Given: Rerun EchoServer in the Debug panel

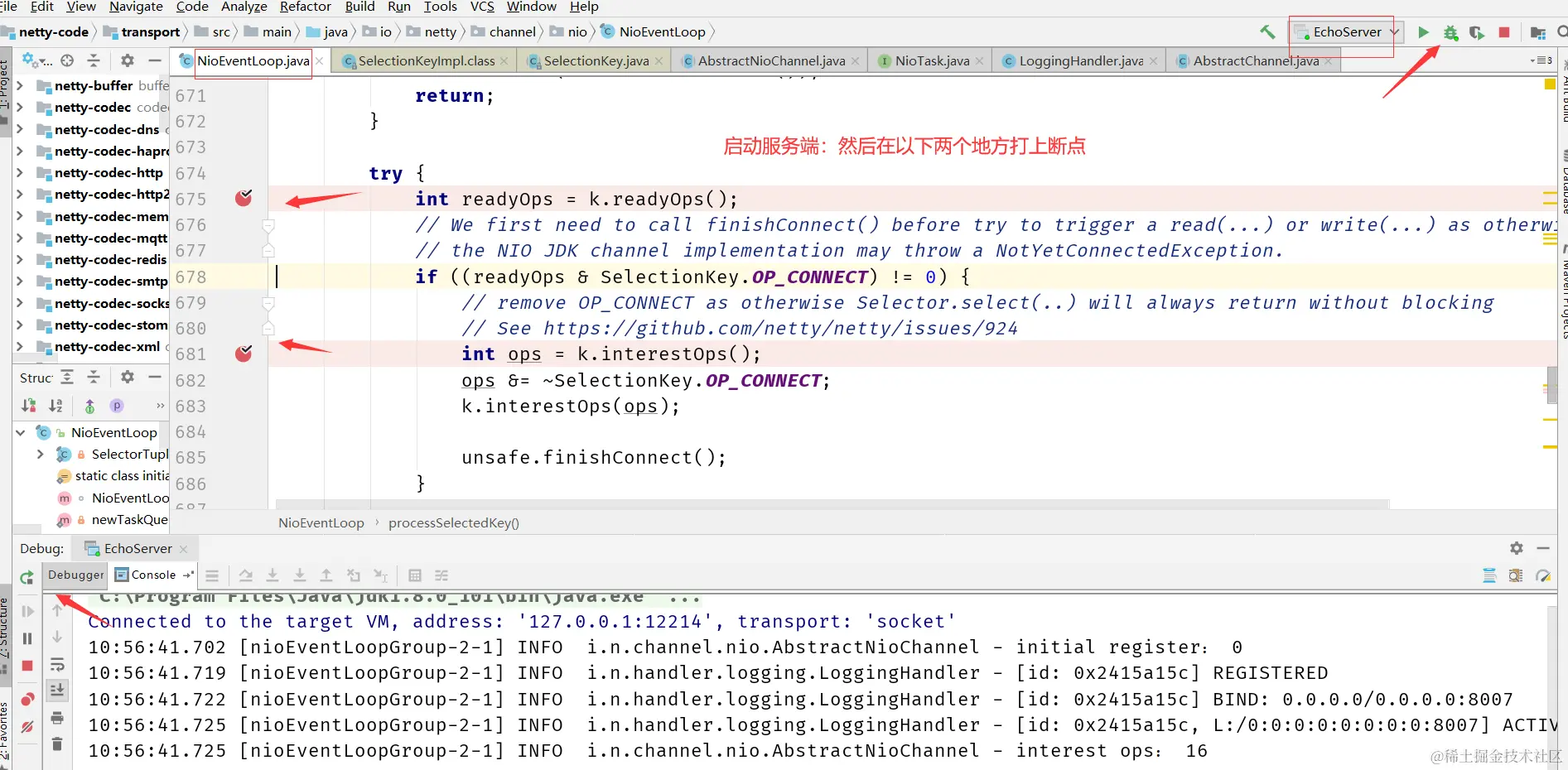Looking at the screenshot, I should point(27,577).
